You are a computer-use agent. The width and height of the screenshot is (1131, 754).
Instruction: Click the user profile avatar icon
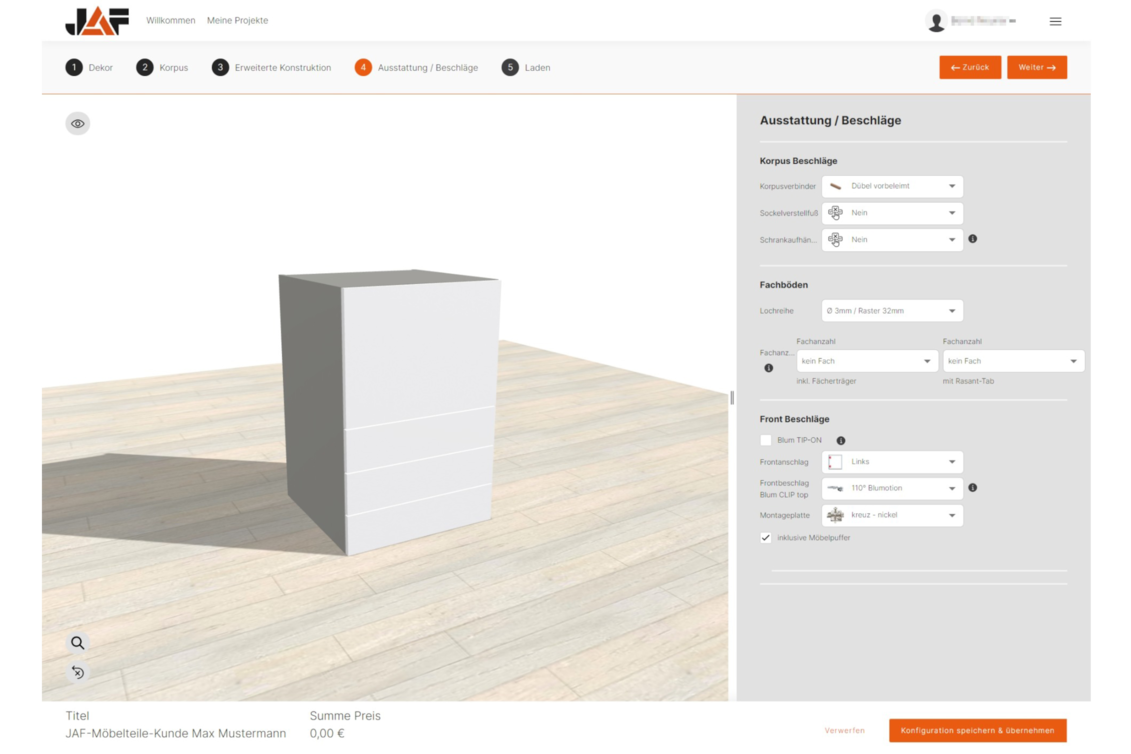tap(936, 21)
